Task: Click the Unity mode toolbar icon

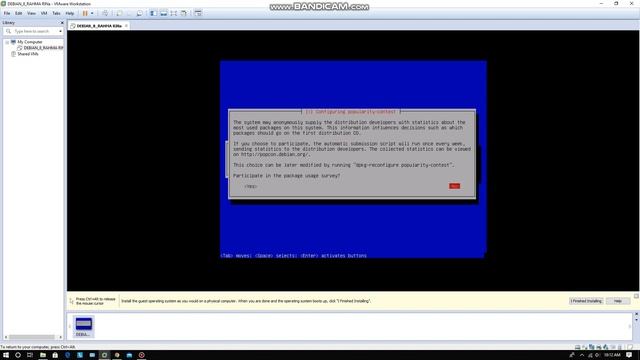Action: (x=184, y=13)
